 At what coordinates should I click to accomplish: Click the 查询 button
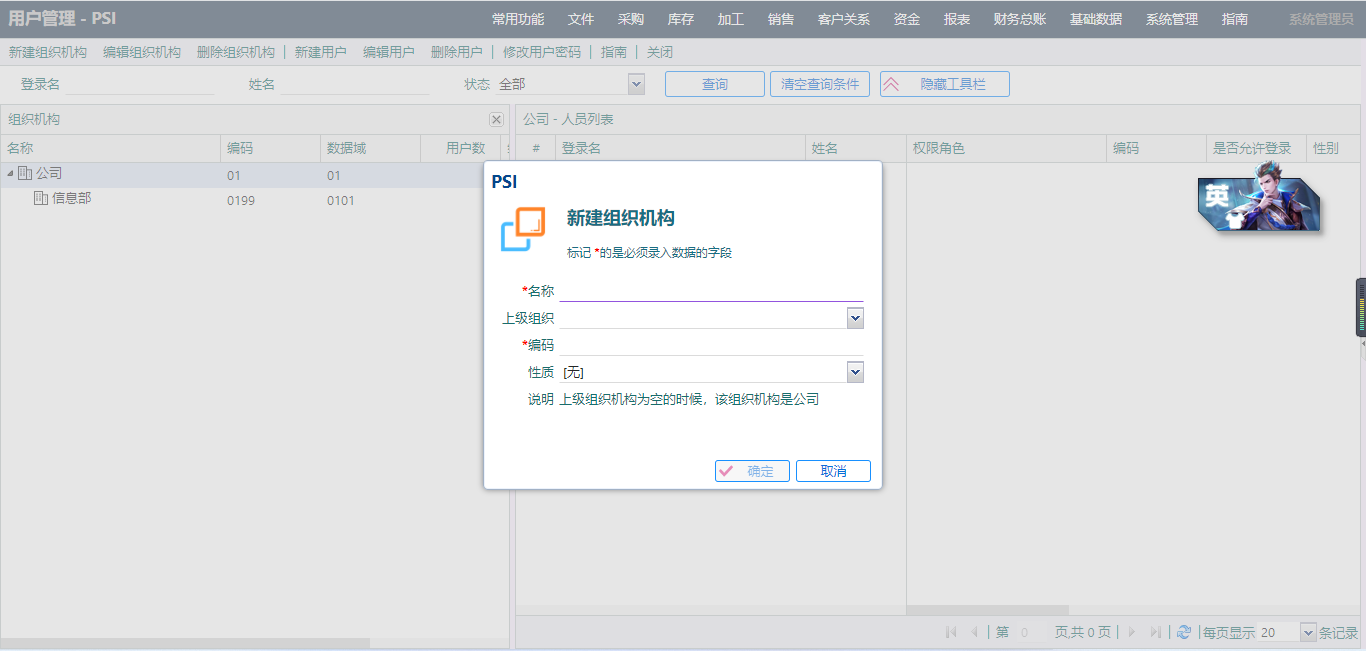click(x=715, y=84)
